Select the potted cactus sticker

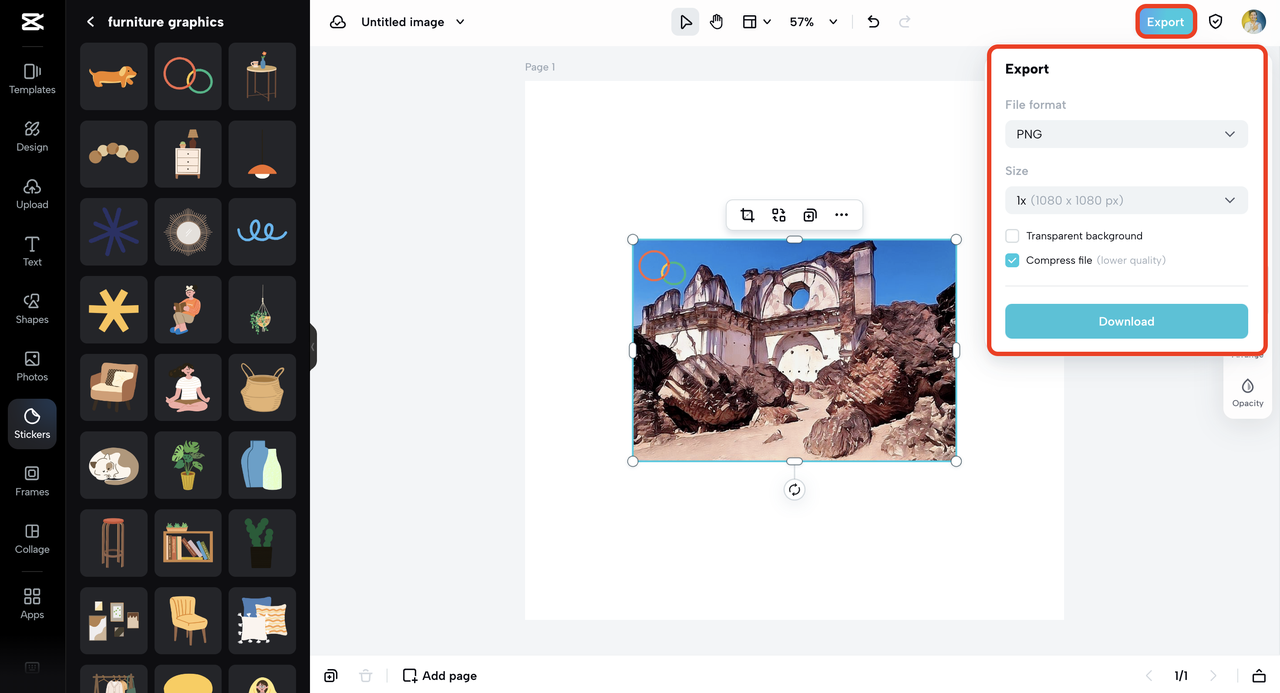tap(262, 543)
